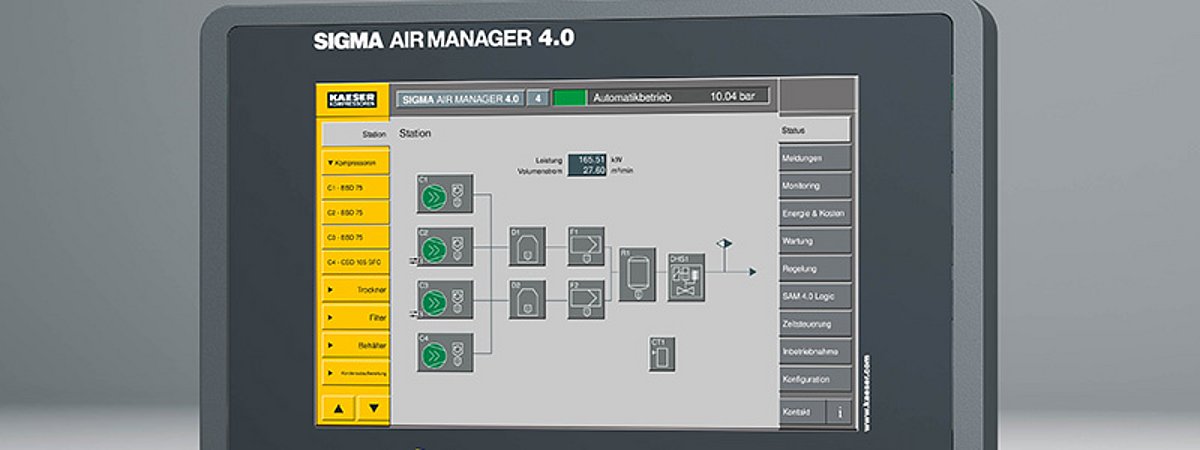
Task: Select C1 - BSD 75 in sidebar
Action: tap(354, 187)
